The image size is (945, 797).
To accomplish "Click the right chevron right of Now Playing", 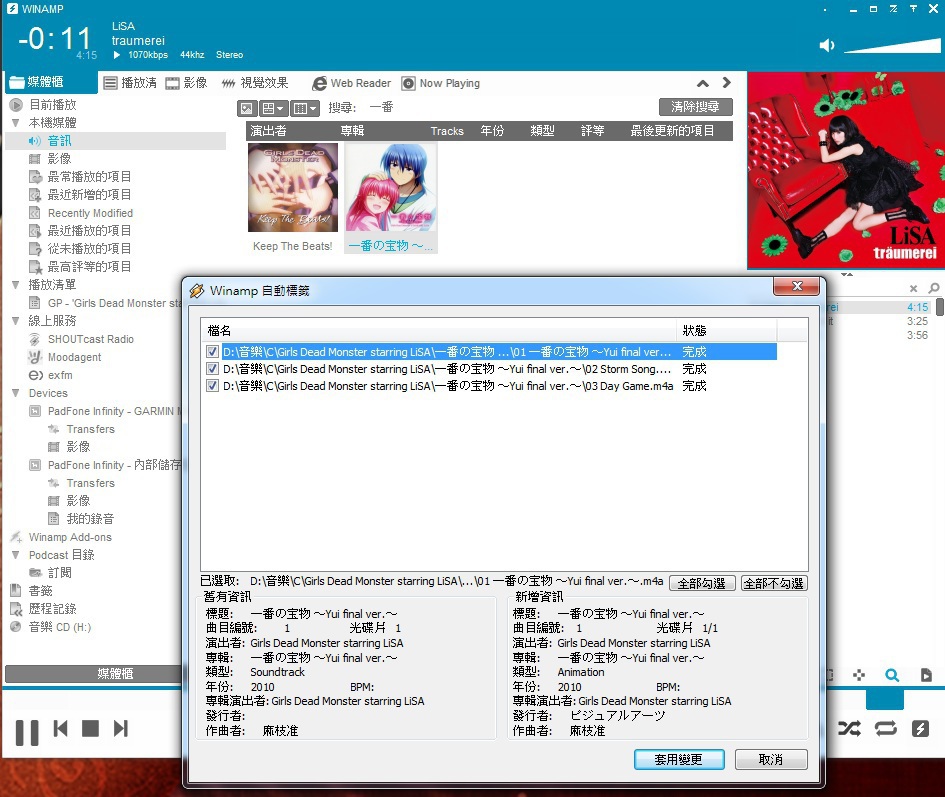I will click(726, 83).
